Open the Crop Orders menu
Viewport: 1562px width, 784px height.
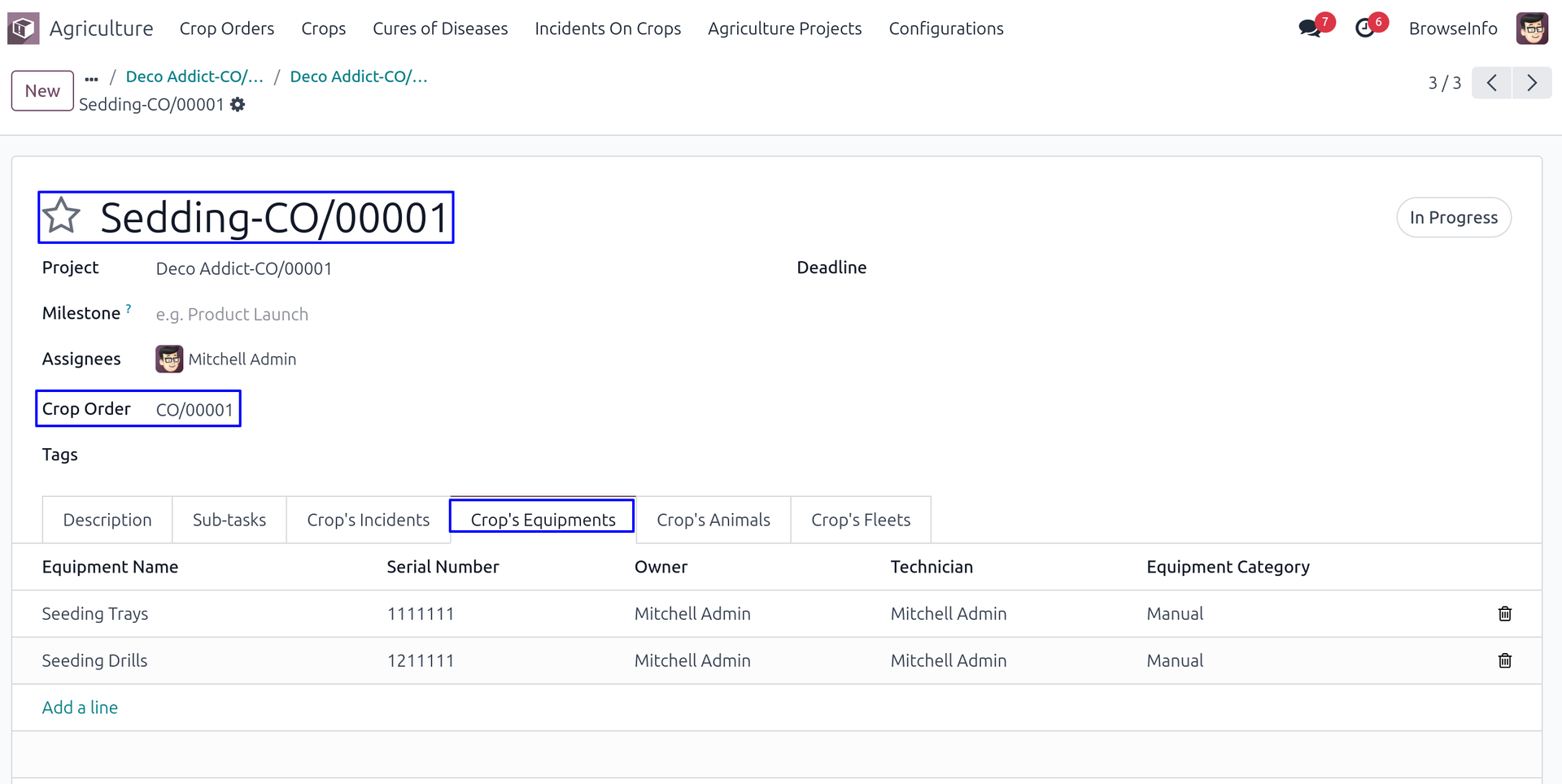[x=226, y=28]
